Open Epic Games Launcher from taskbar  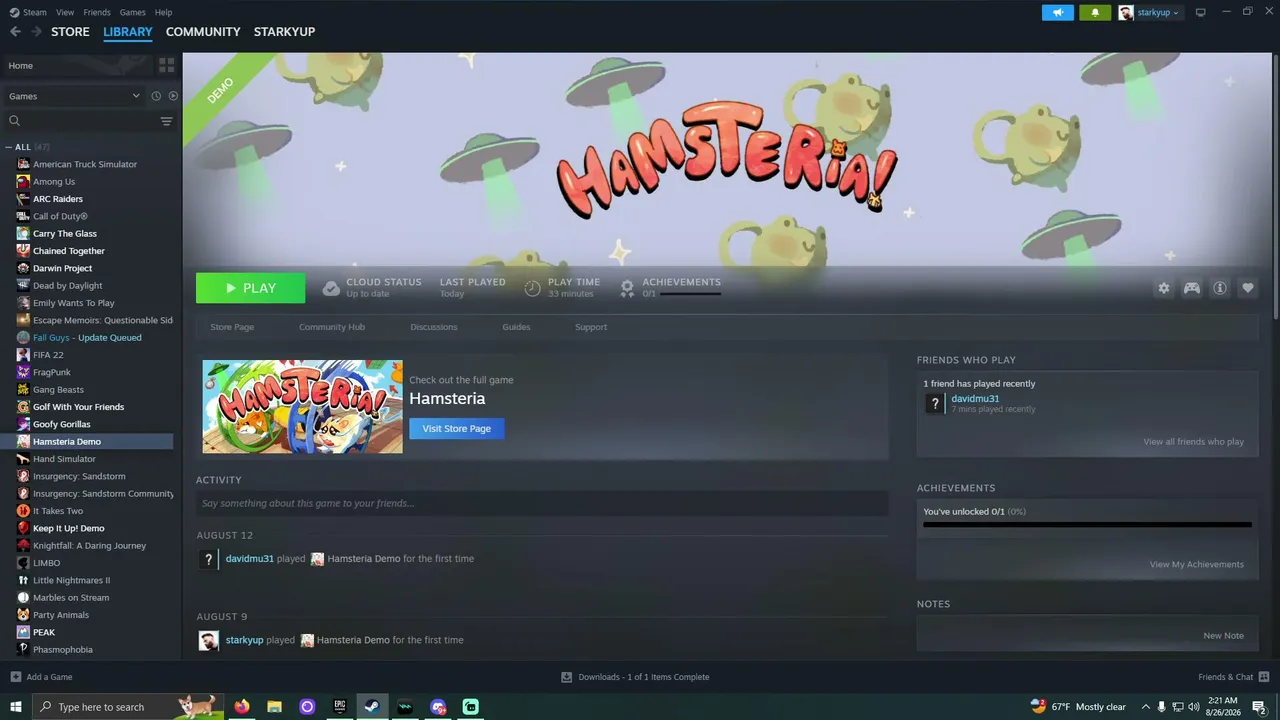point(340,707)
